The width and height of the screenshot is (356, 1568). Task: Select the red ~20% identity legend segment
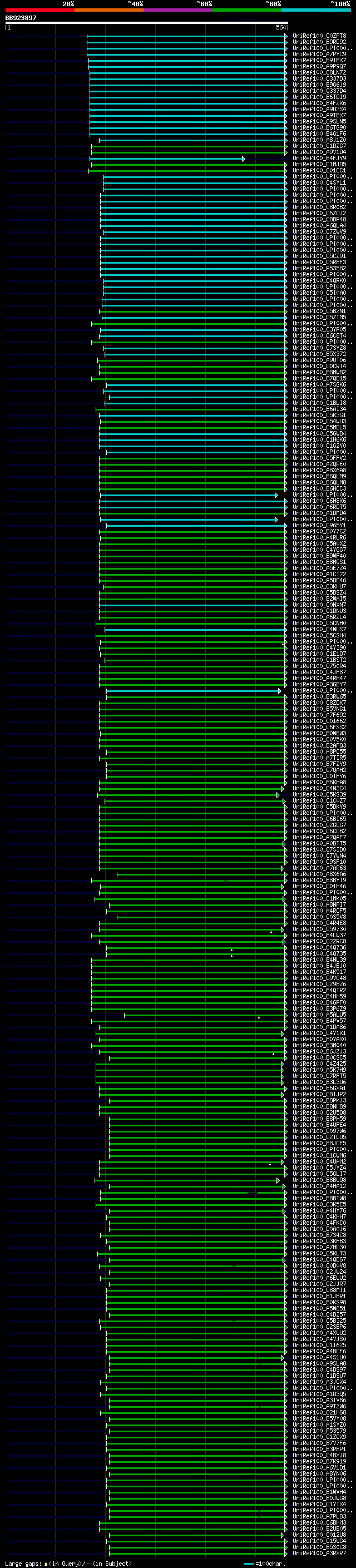[39, 10]
